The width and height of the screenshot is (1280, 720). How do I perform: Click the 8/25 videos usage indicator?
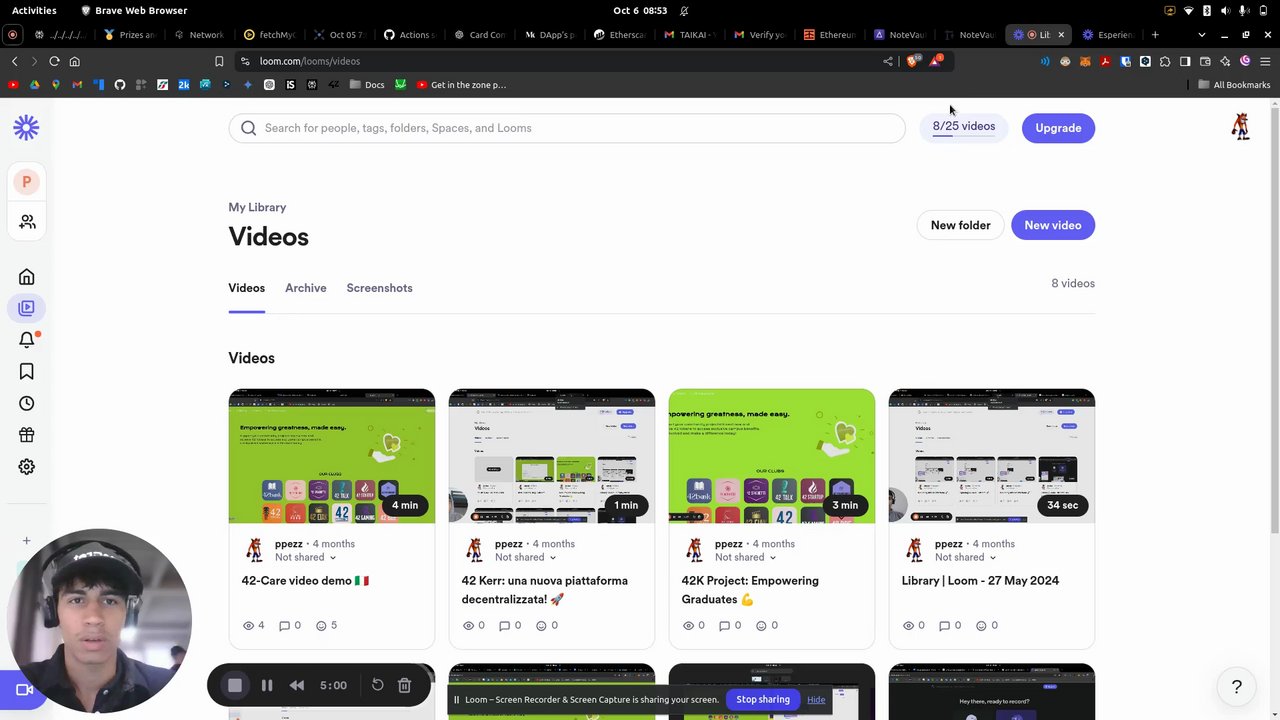pos(963,127)
